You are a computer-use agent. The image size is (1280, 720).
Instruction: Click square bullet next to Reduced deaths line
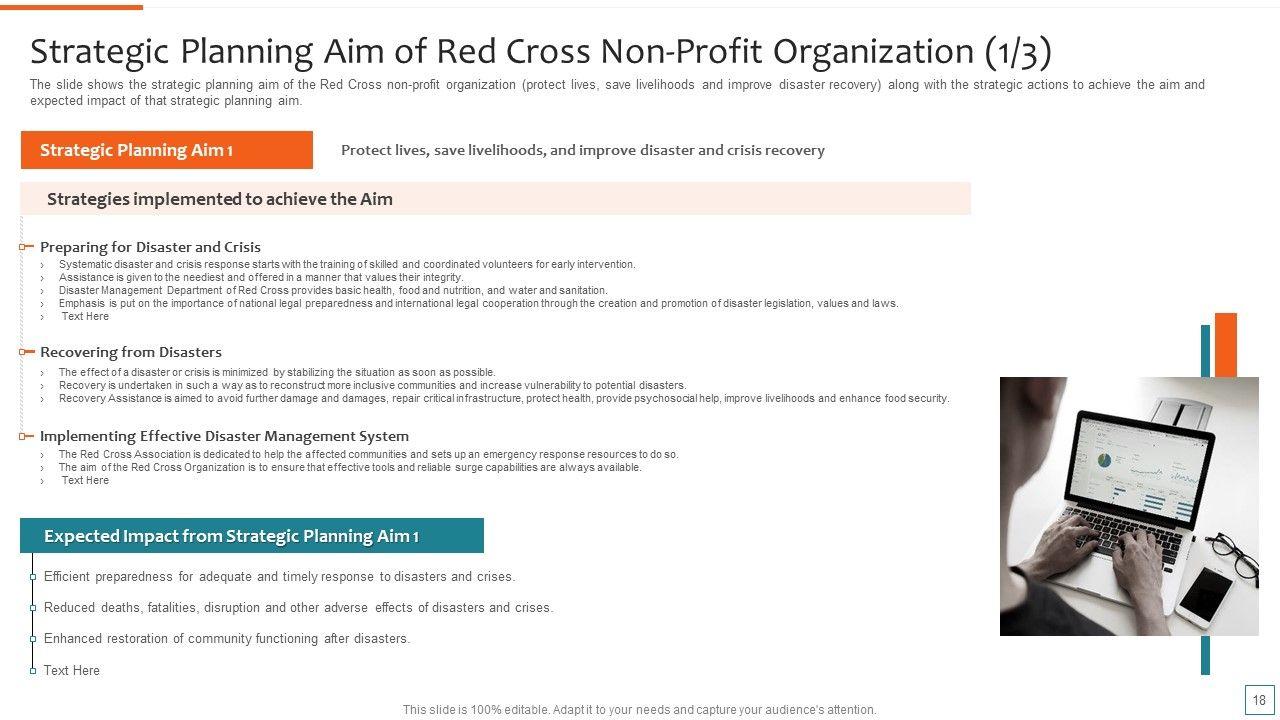pyautogui.click(x=33, y=608)
